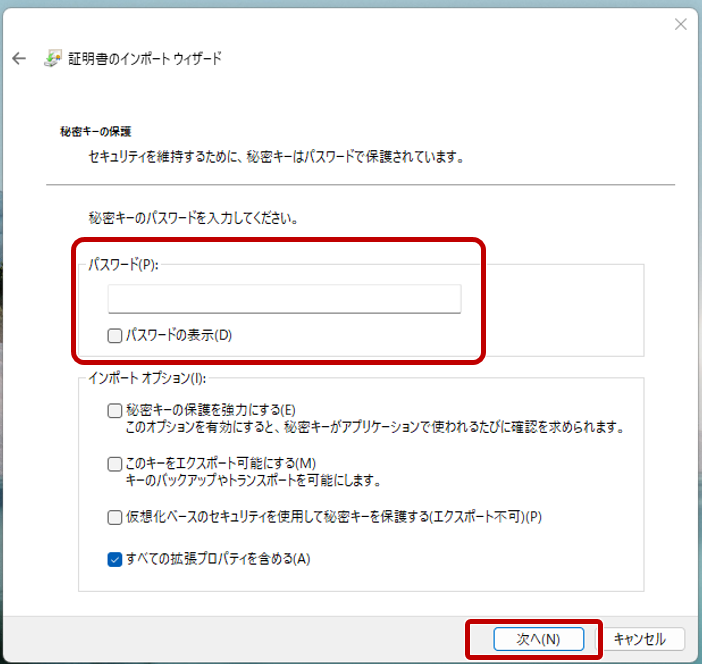Click the 秘密キーの保護 heading text
This screenshot has height=664, width=702.
95,132
